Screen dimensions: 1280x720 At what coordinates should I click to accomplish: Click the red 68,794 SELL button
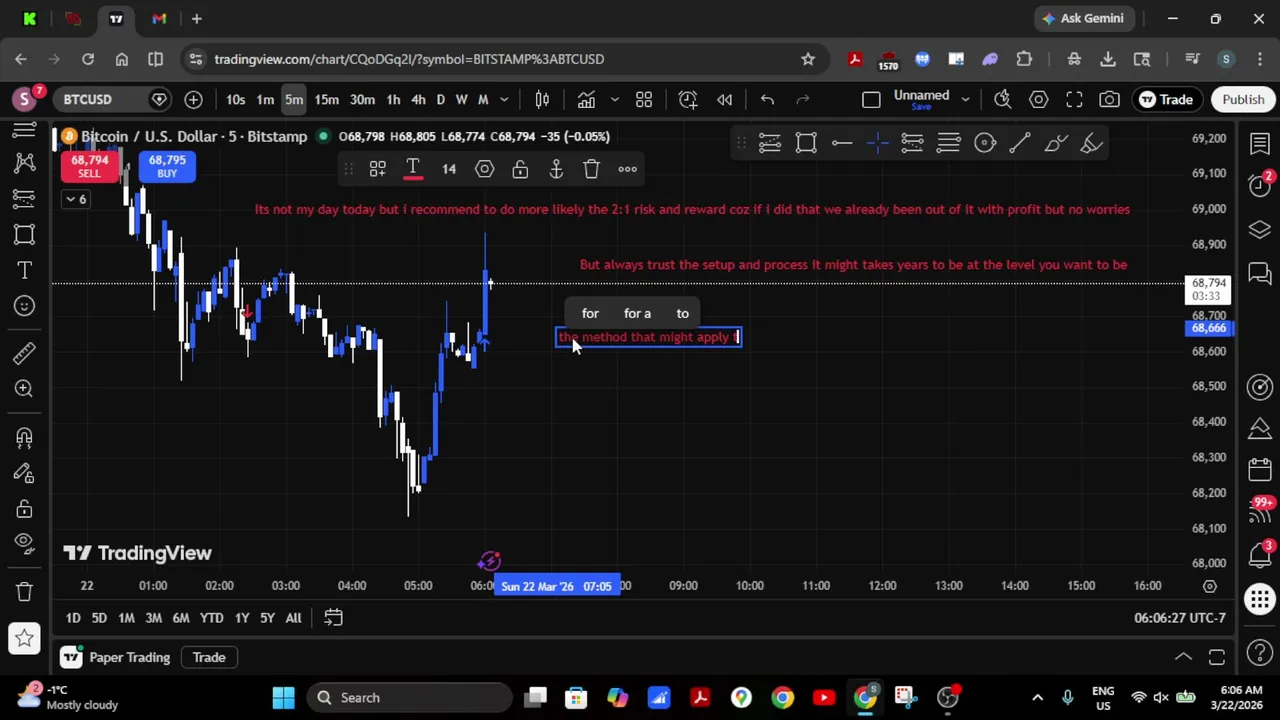89,166
